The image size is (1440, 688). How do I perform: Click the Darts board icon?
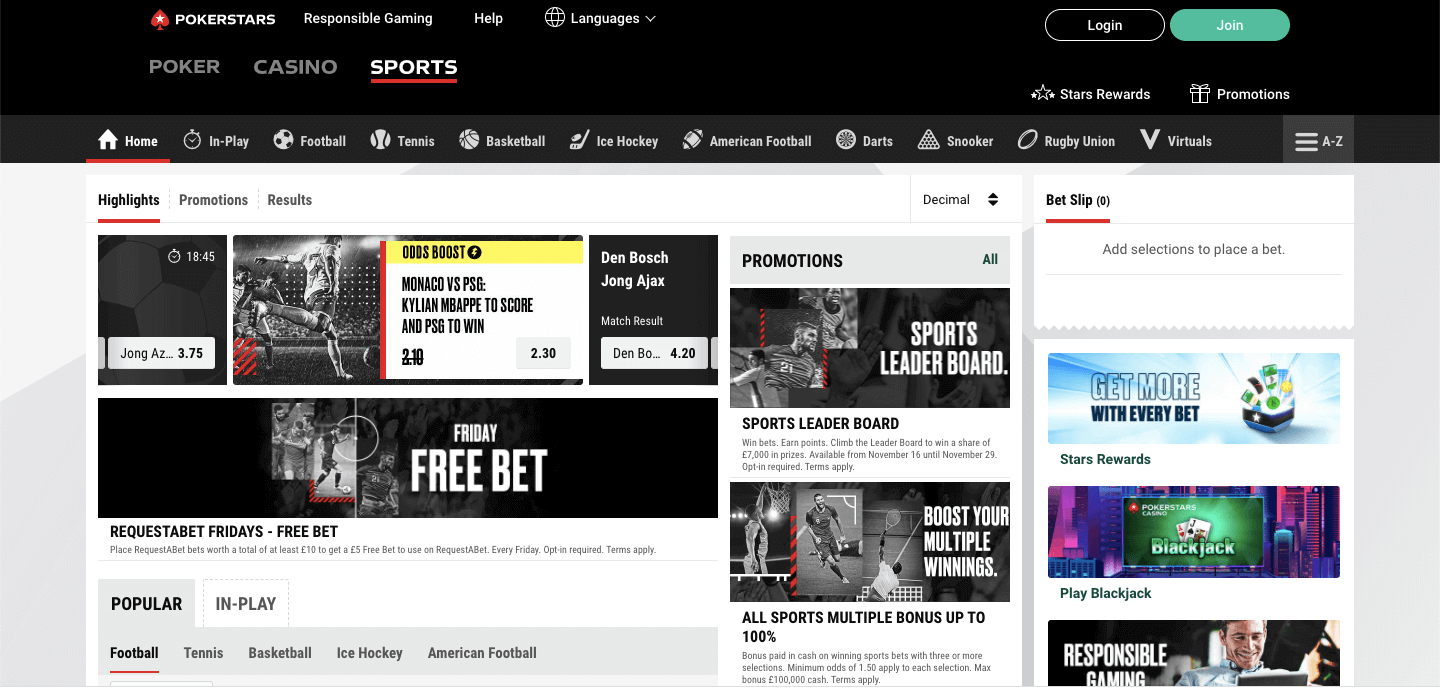click(846, 140)
